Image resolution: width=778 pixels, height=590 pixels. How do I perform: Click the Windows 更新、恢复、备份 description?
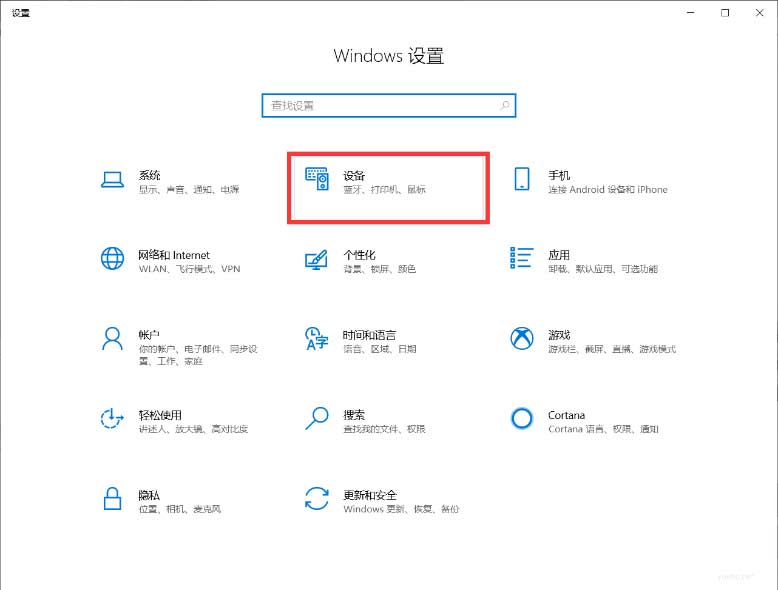click(x=401, y=509)
